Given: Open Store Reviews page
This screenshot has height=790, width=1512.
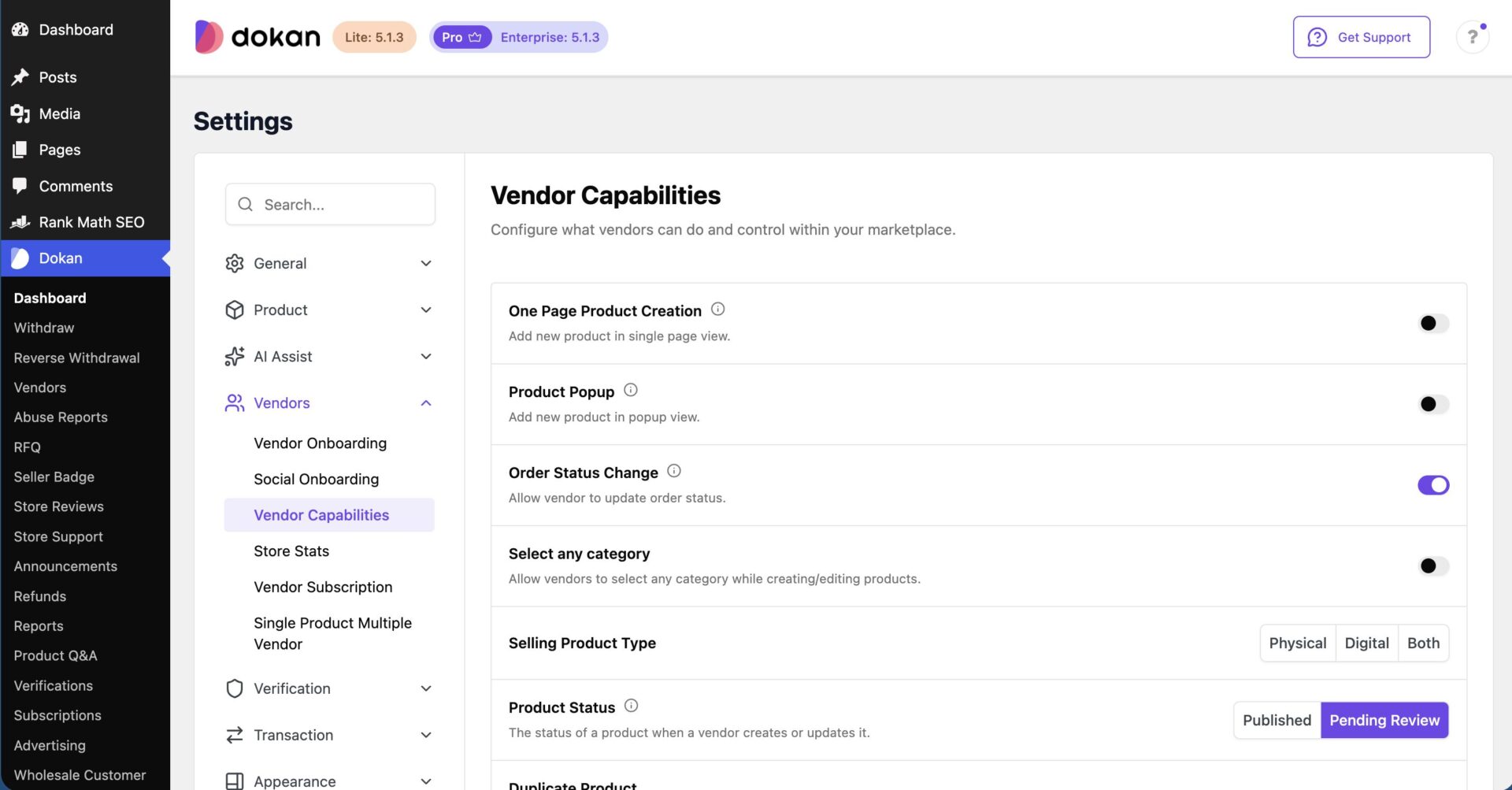Looking at the screenshot, I should pyautogui.click(x=58, y=506).
